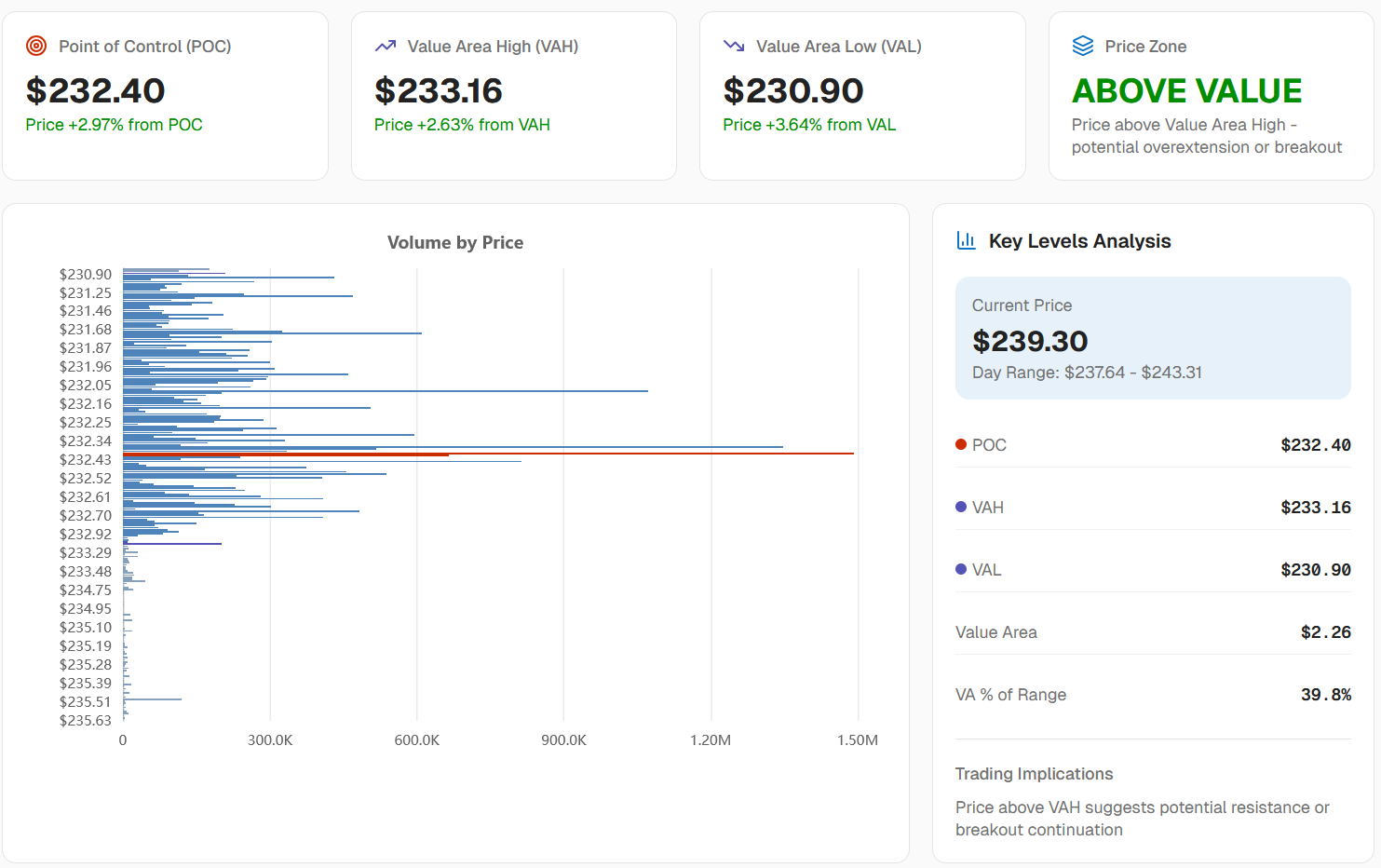Screen dimensions: 1381x868
Task: Click the 900.0K x-axis label
Action: tap(564, 740)
